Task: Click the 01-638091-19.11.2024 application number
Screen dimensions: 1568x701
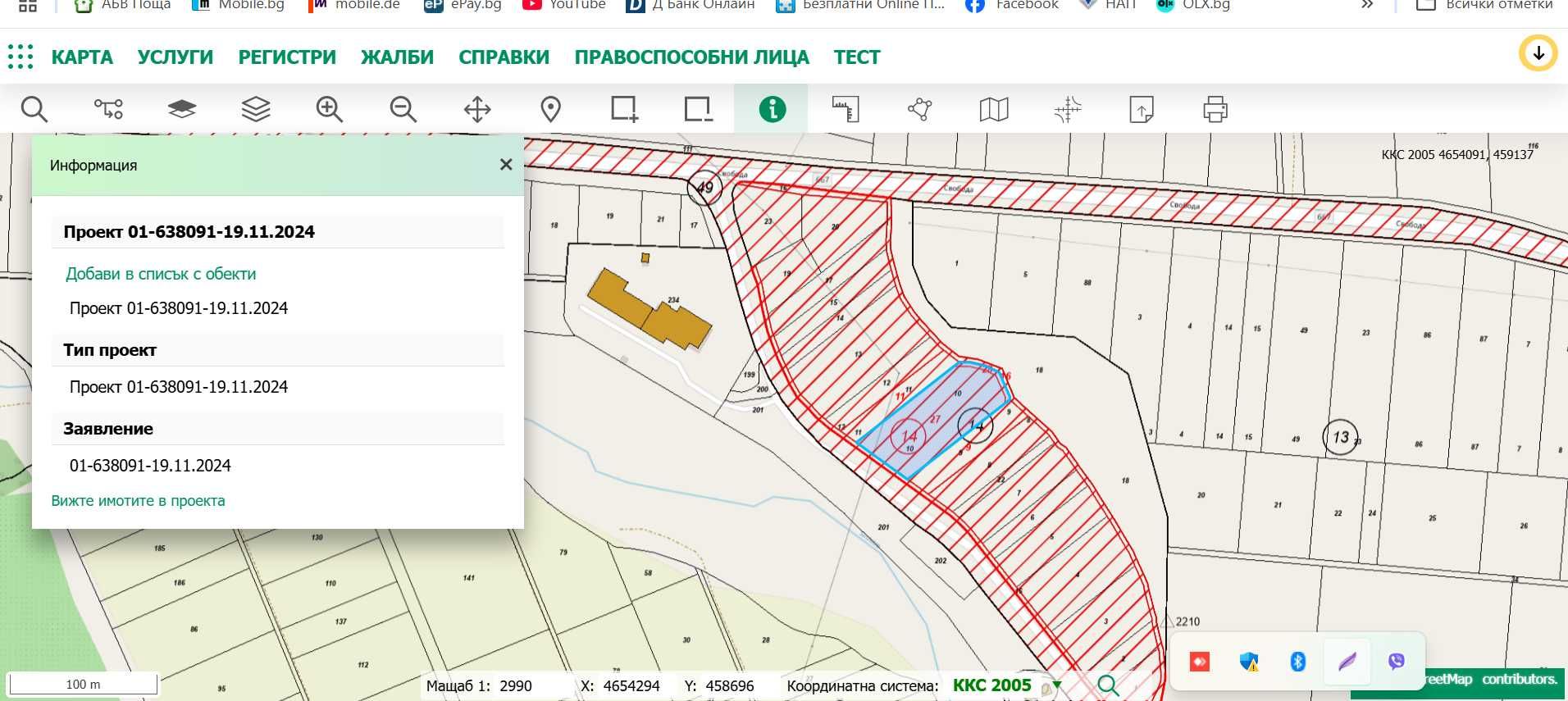Action: tap(150, 466)
